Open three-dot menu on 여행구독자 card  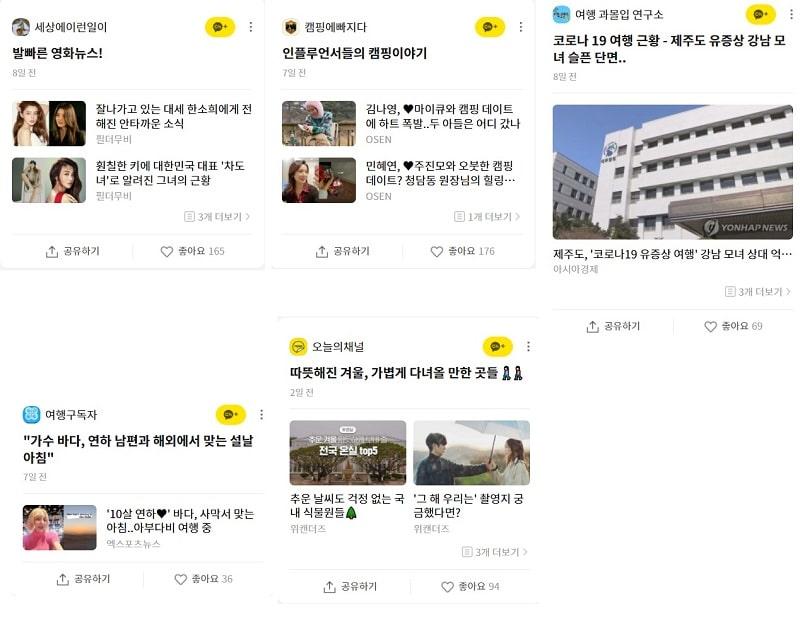[261, 415]
